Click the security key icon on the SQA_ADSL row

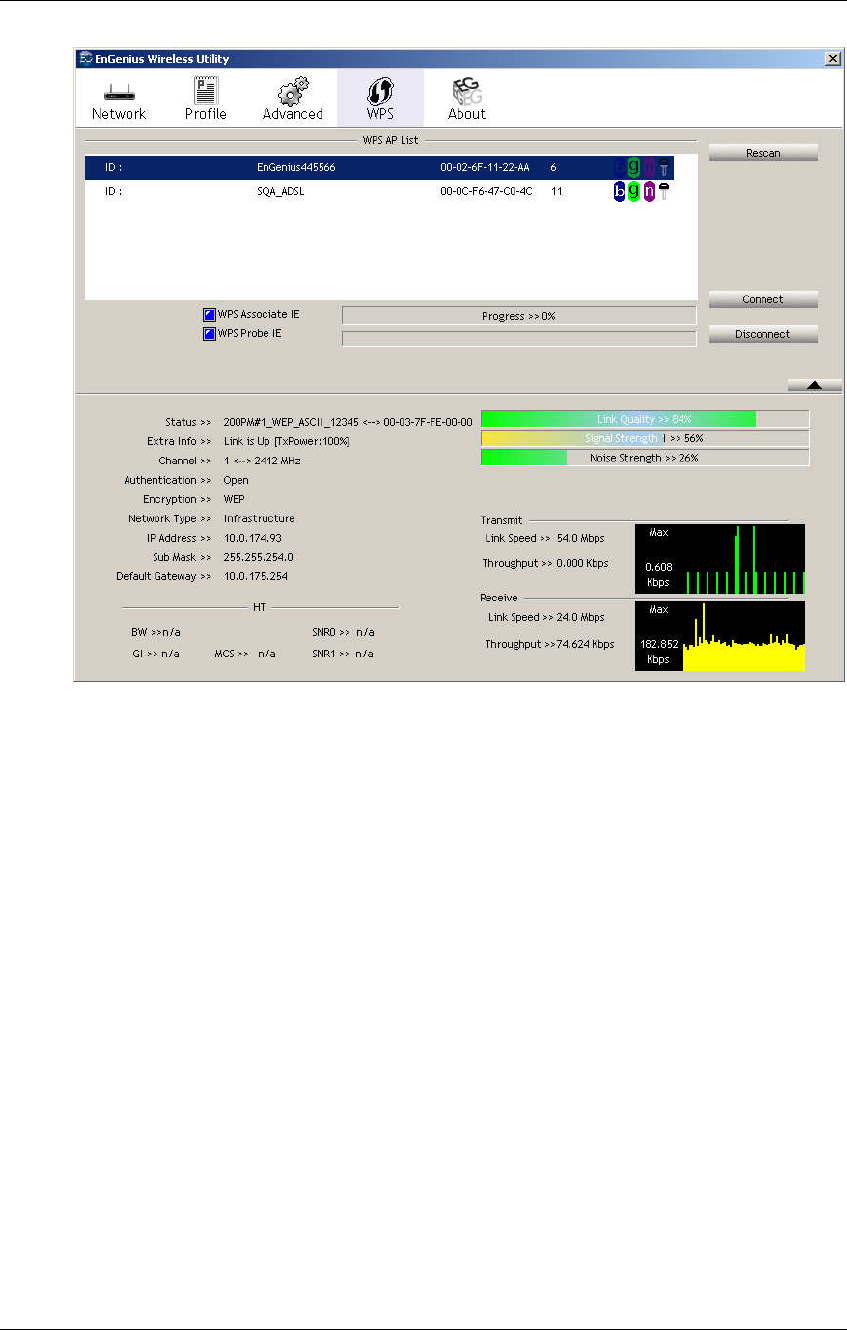(x=663, y=191)
